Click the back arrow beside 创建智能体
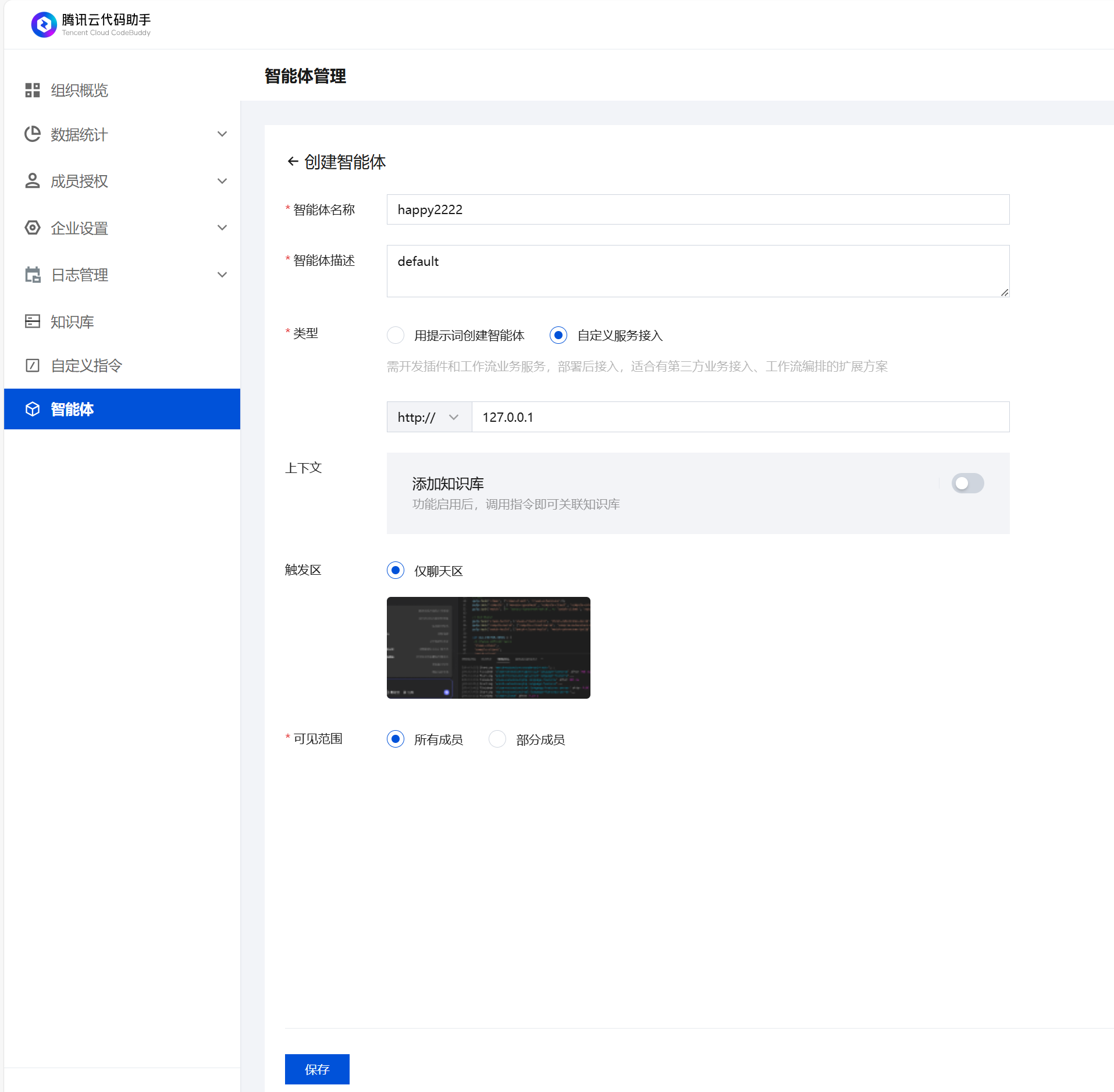 pos(293,161)
